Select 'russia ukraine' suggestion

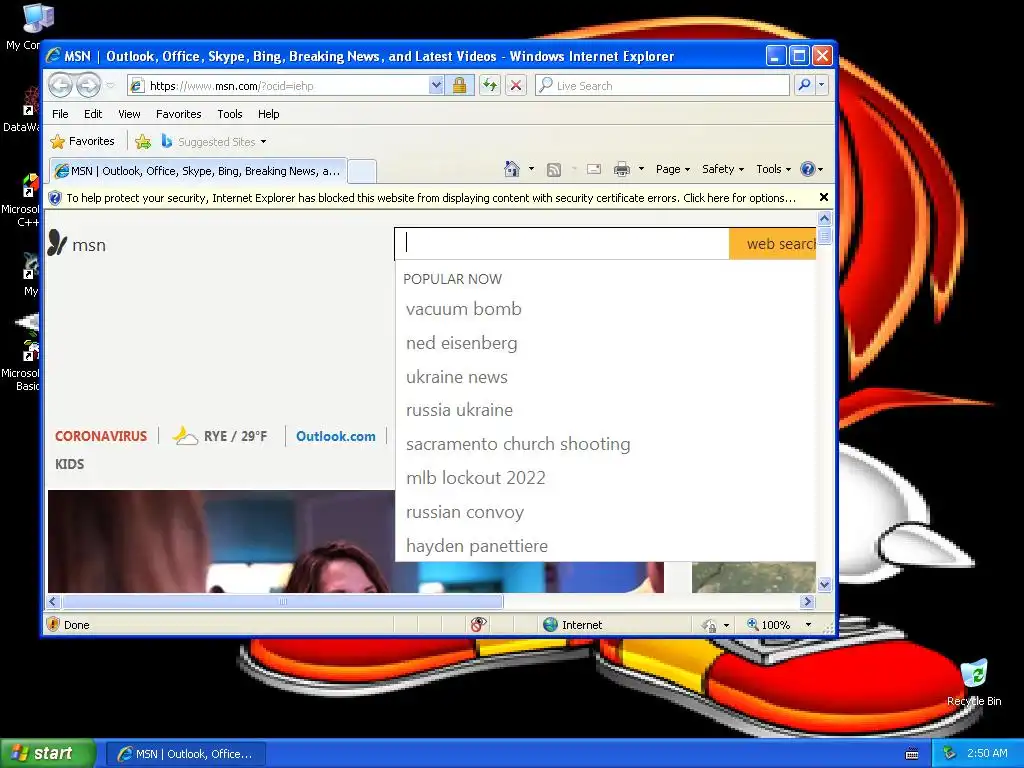459,410
